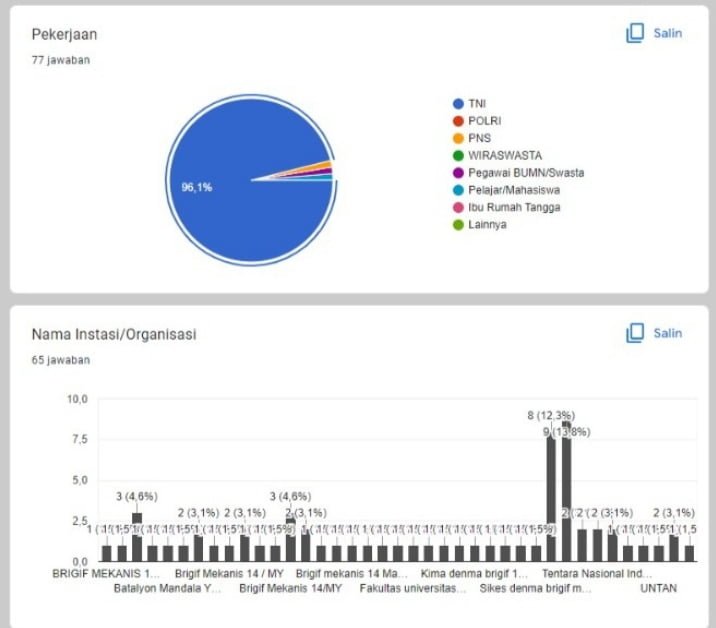Click the copy icon beside Nama Instasi chart
This screenshot has height=628, width=716.
(x=634, y=333)
